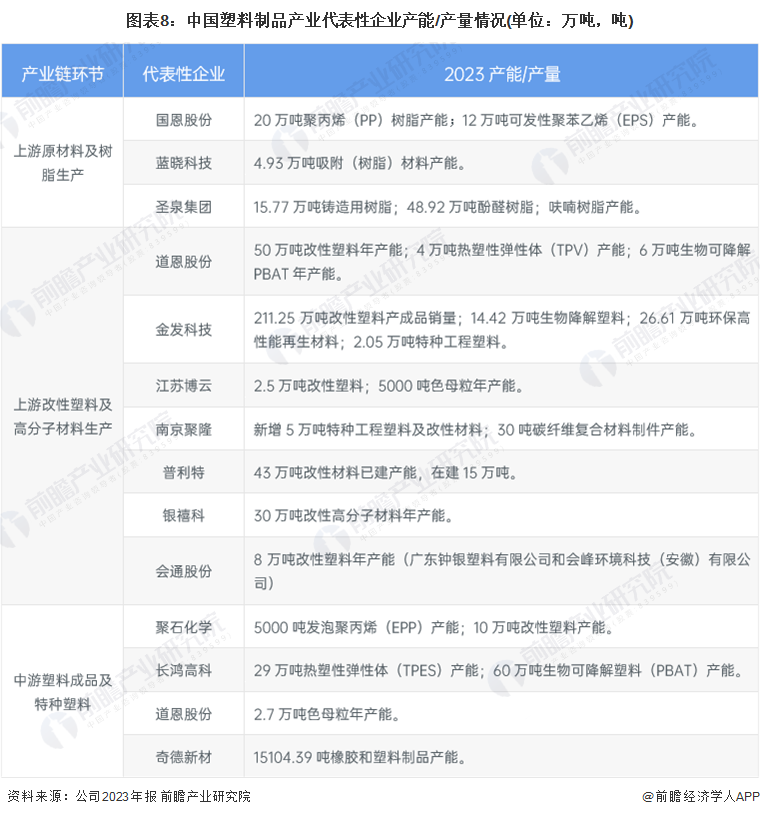Image resolution: width=760 pixels, height=817 pixels.
Task: Click 道恩股份 in the upstream modified plastics group
Action: 183,262
